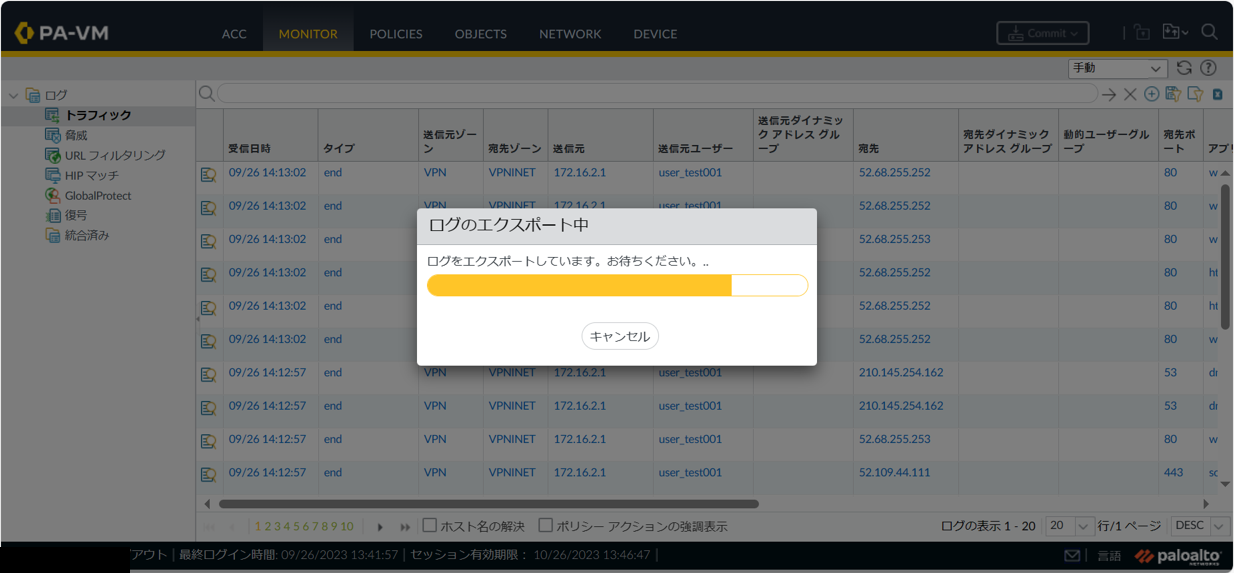Enable ポリシー アクションの強調表示 checkbox

pyautogui.click(x=546, y=525)
